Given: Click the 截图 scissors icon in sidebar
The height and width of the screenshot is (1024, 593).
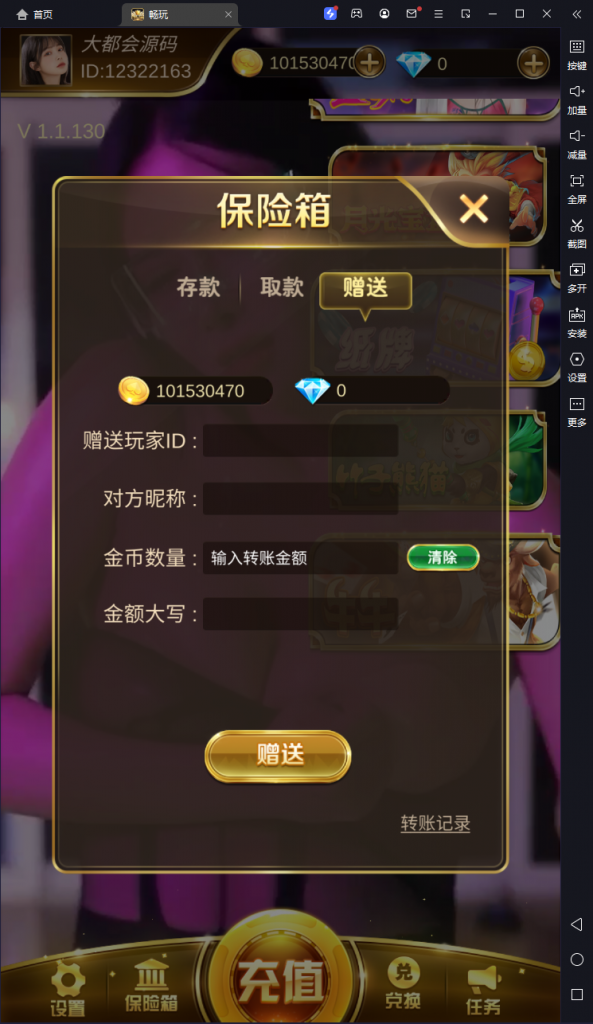Looking at the screenshot, I should [577, 233].
